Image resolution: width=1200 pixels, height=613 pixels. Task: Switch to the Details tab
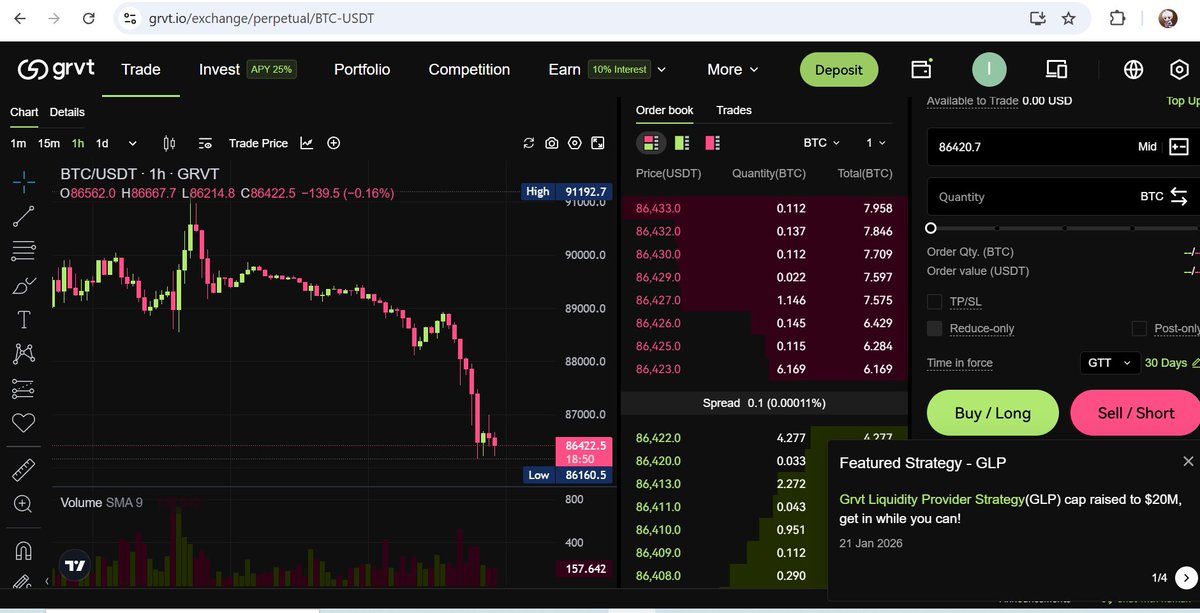(x=67, y=112)
